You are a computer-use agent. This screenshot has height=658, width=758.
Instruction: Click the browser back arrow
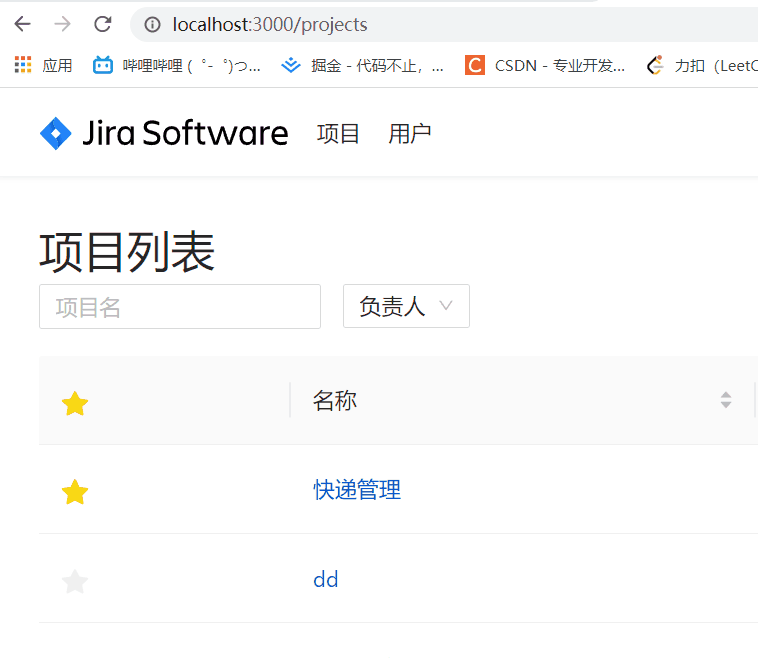click(x=22, y=24)
